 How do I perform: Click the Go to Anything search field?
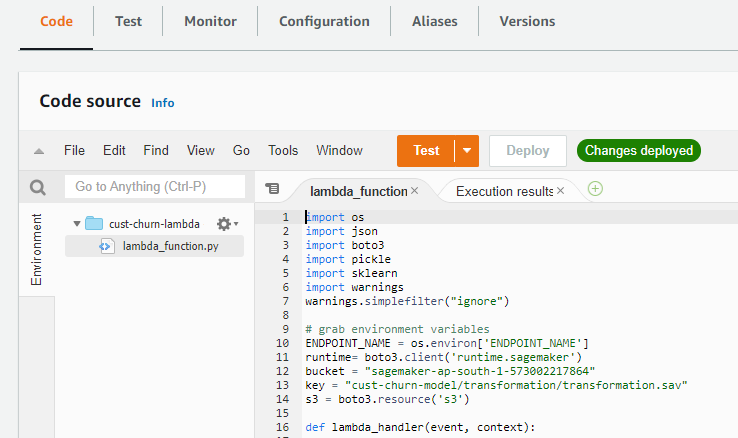(x=155, y=187)
